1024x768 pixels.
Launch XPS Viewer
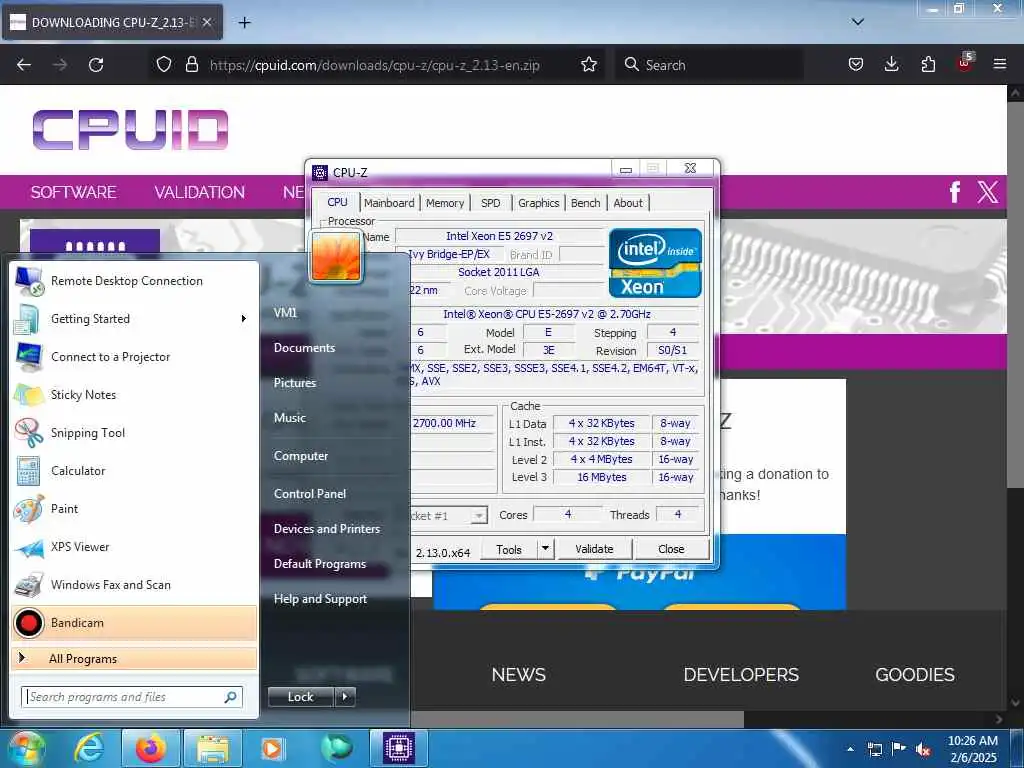click(134, 547)
